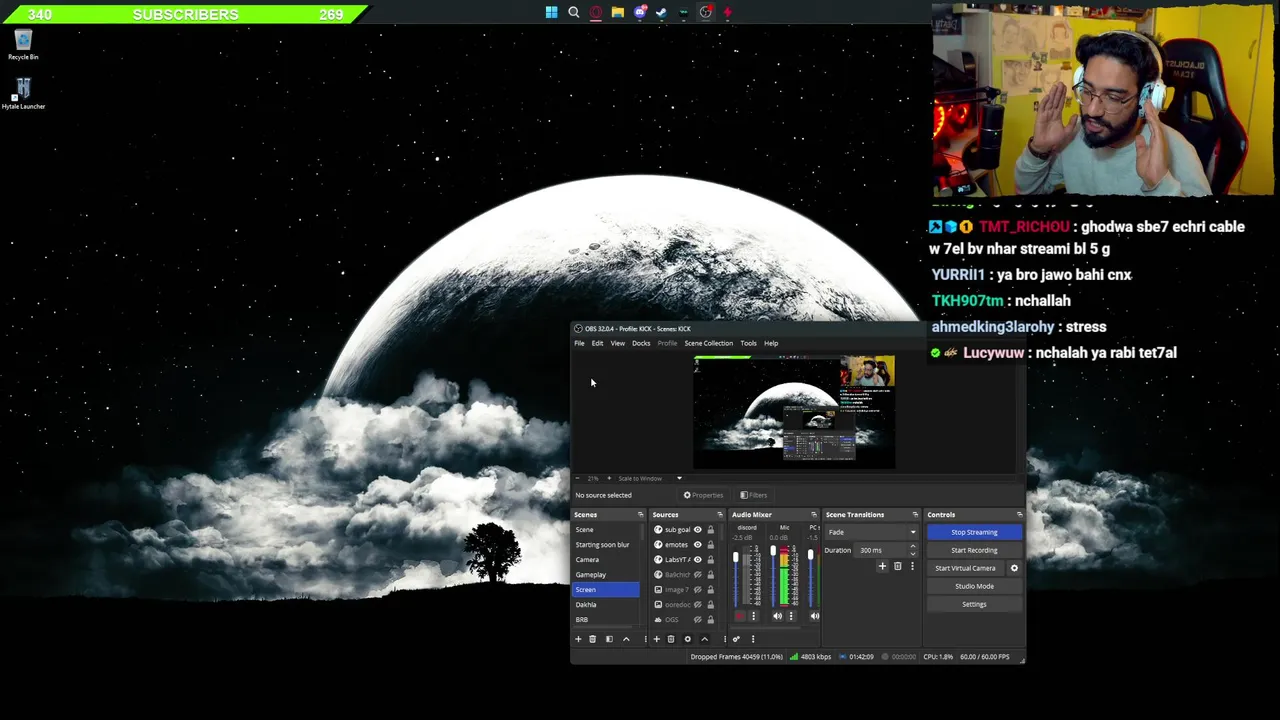1280x720 pixels.
Task: Click Start Recording button
Action: point(974,550)
